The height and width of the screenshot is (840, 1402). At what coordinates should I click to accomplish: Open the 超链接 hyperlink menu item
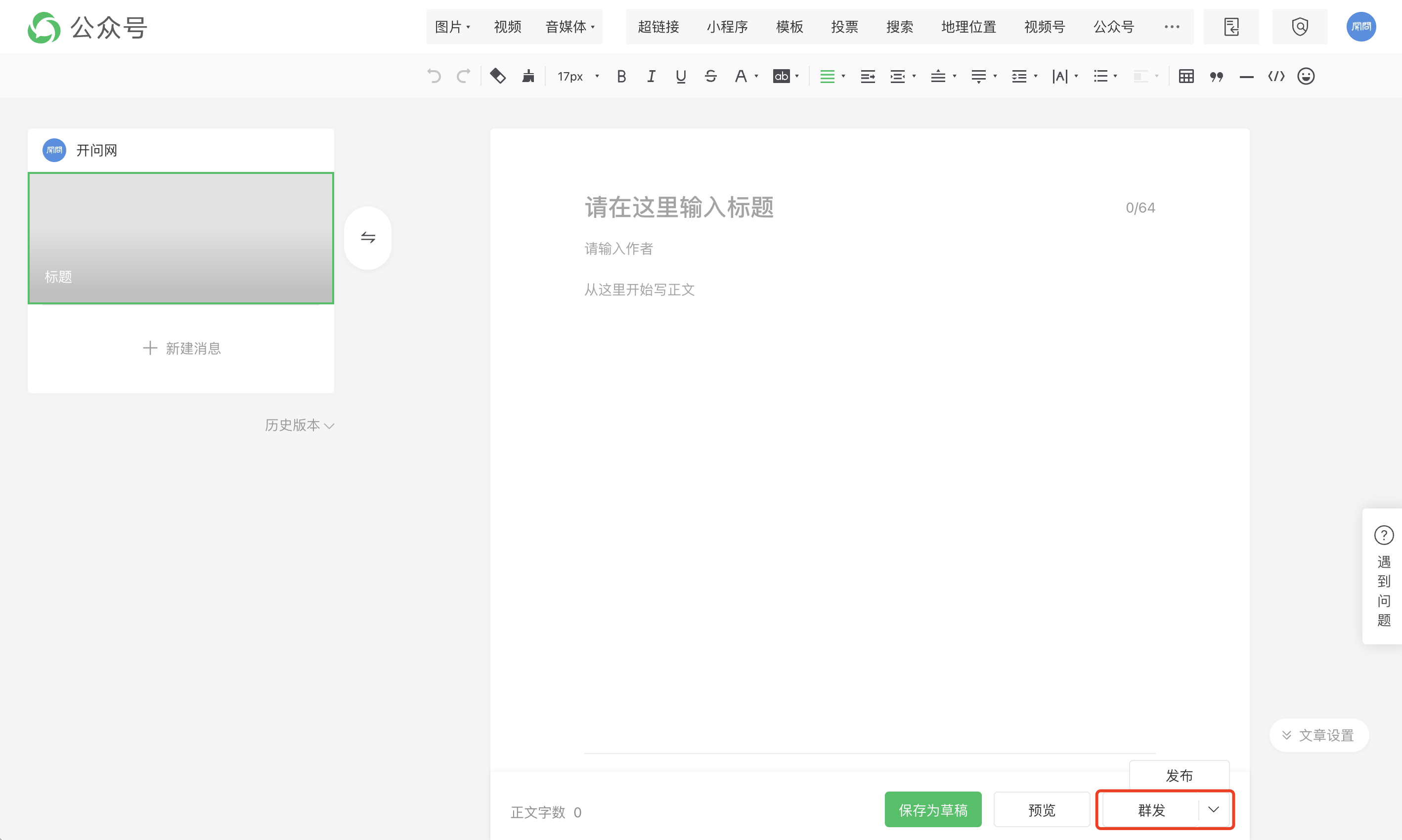[x=658, y=27]
